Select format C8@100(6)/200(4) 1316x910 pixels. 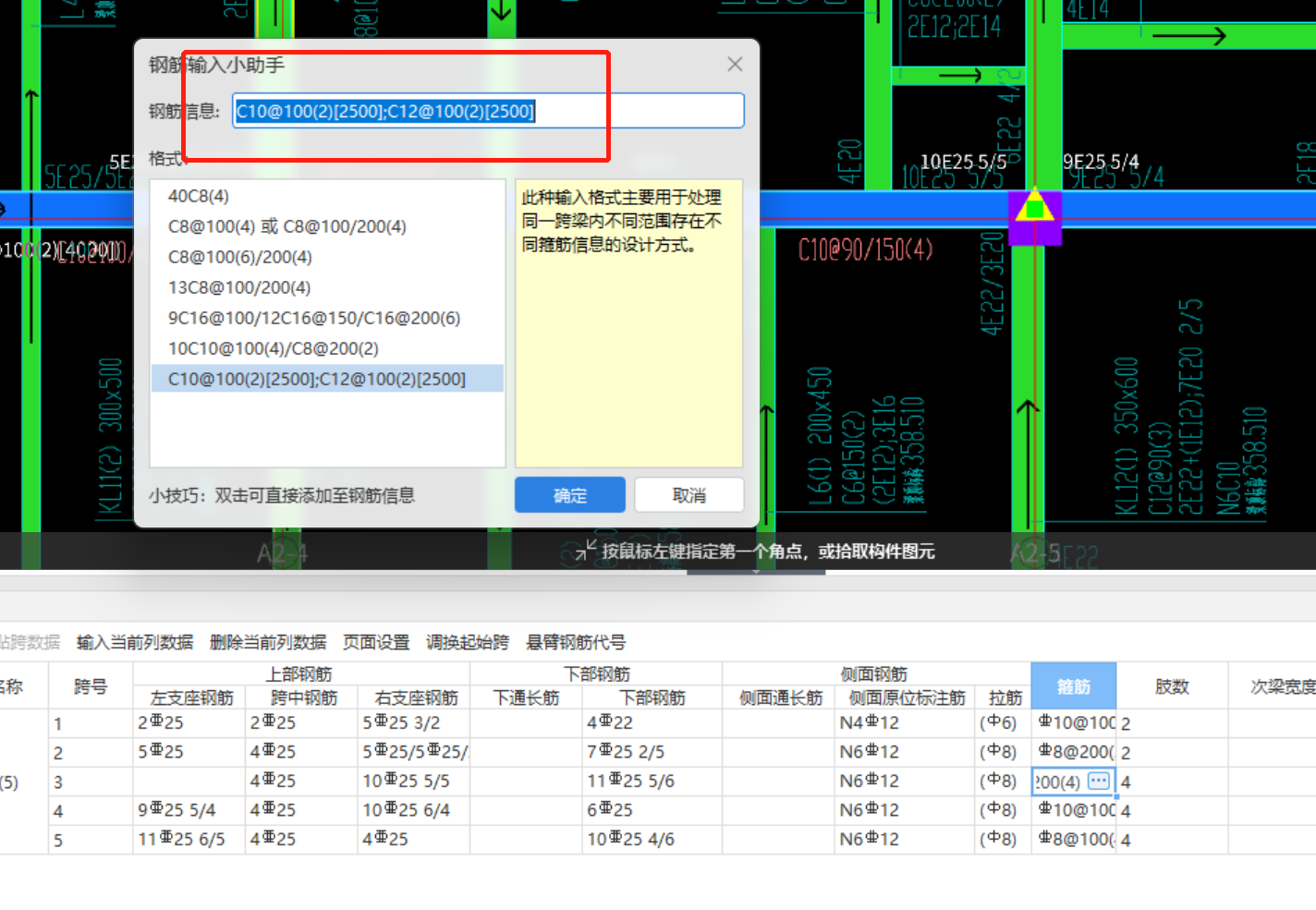[327, 257]
